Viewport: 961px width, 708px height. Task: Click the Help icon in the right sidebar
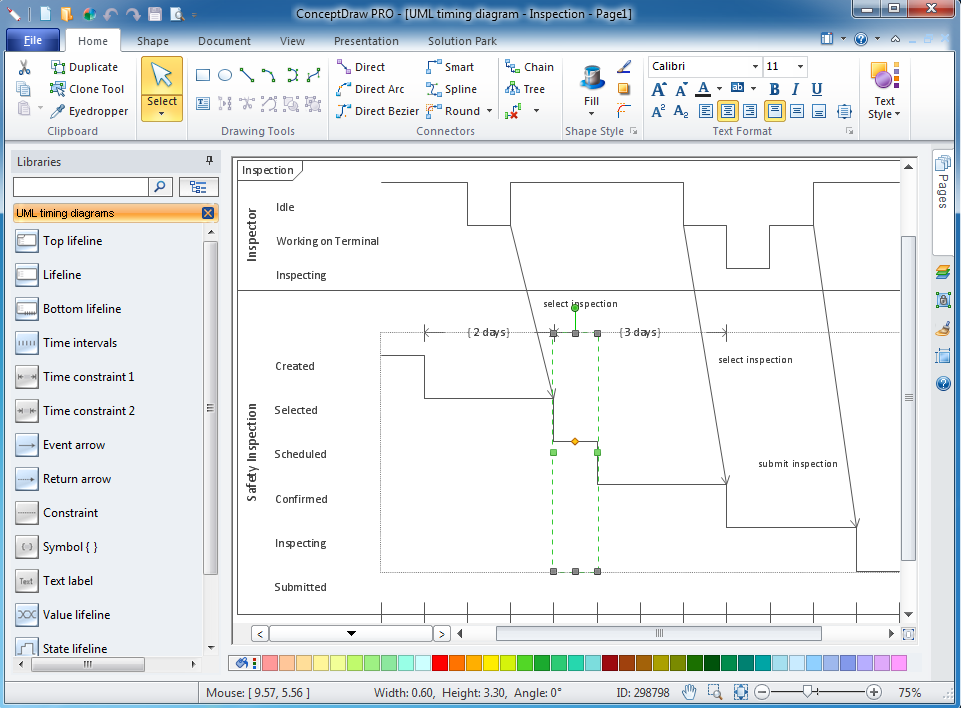pos(941,383)
